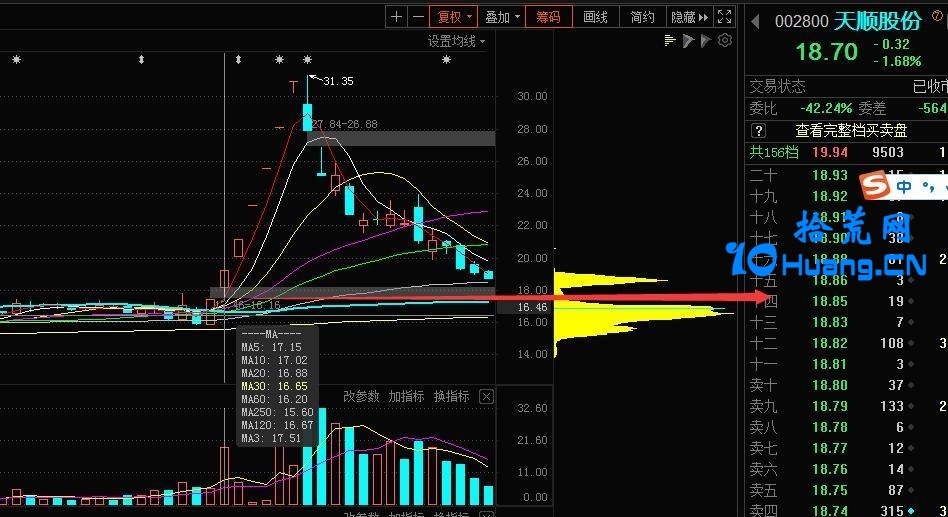Screen dimensions: 948x517
Task: Click the current price 18.70
Action: tap(826, 52)
